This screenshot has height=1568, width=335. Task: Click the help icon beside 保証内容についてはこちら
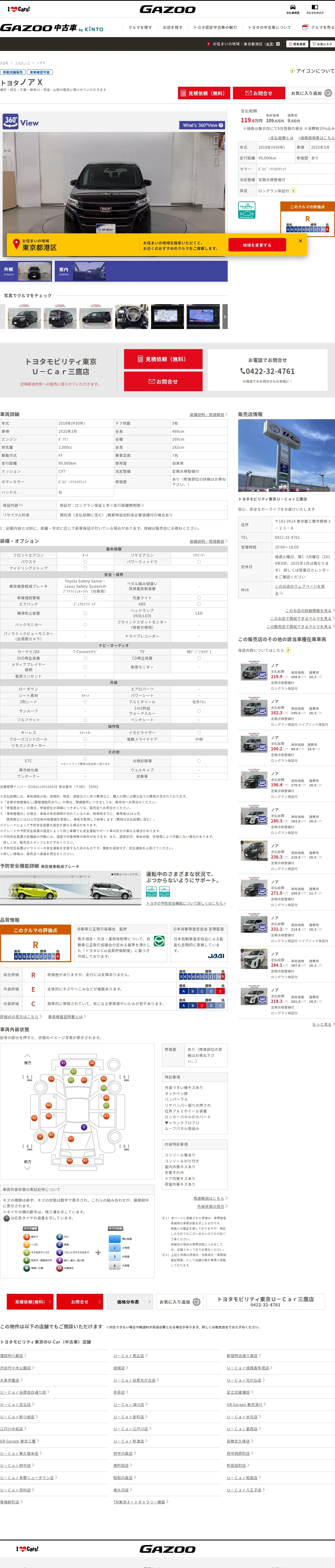[288, 650]
